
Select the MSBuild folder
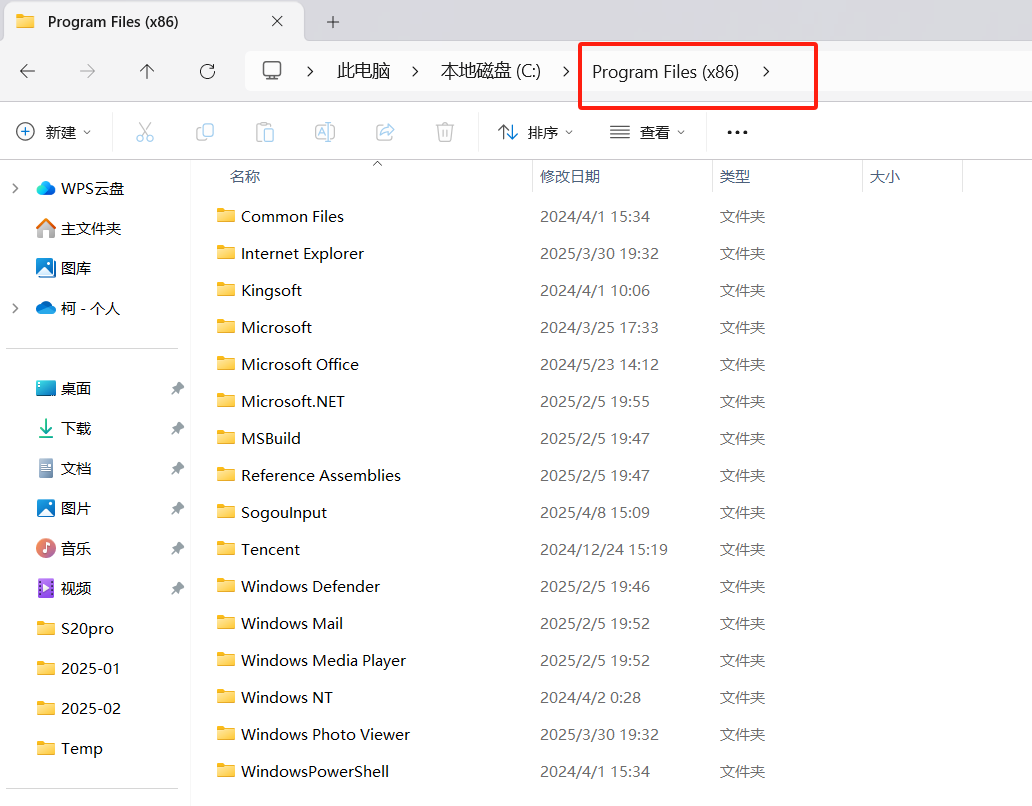coord(271,438)
